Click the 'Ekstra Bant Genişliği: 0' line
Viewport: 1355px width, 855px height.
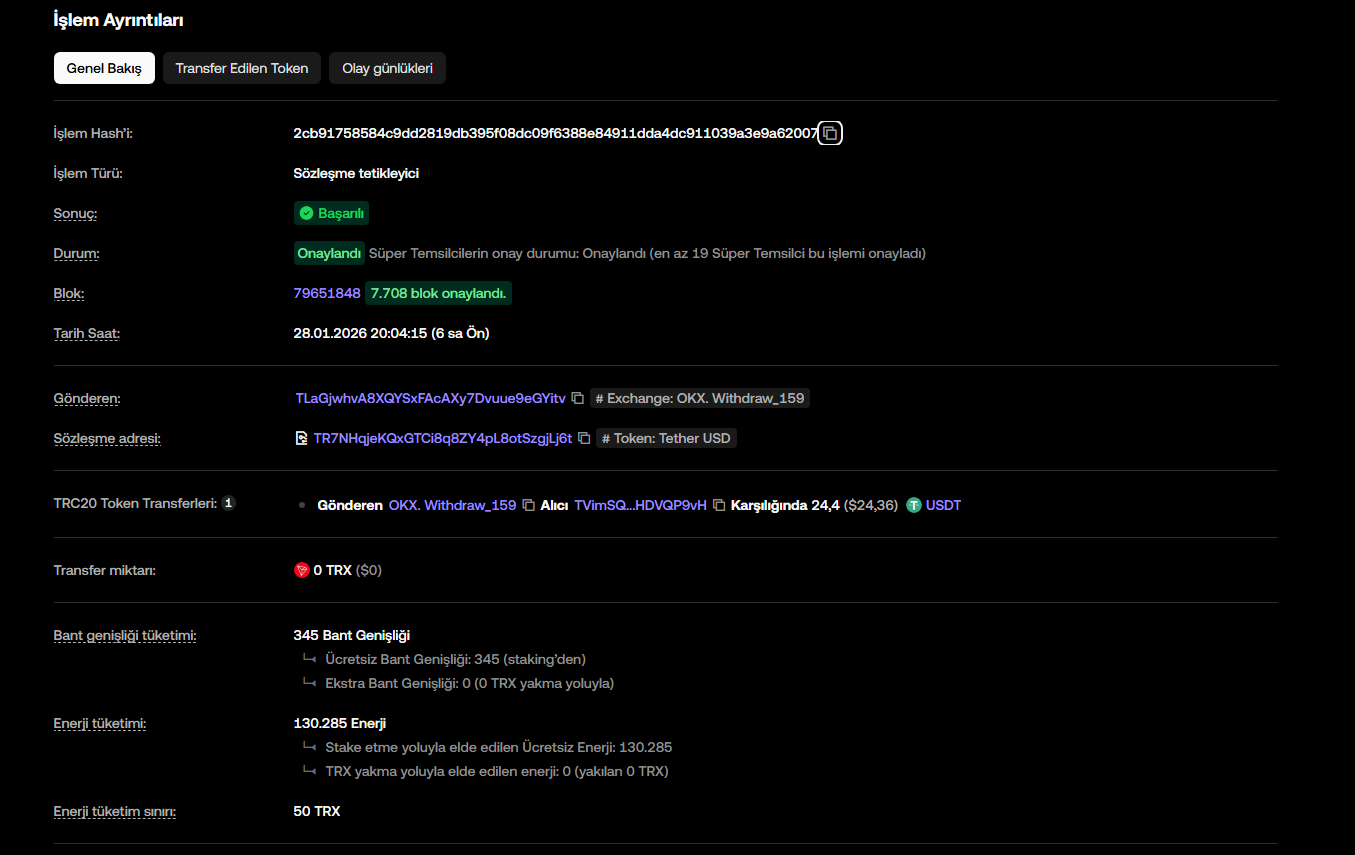pyautogui.click(x=469, y=683)
